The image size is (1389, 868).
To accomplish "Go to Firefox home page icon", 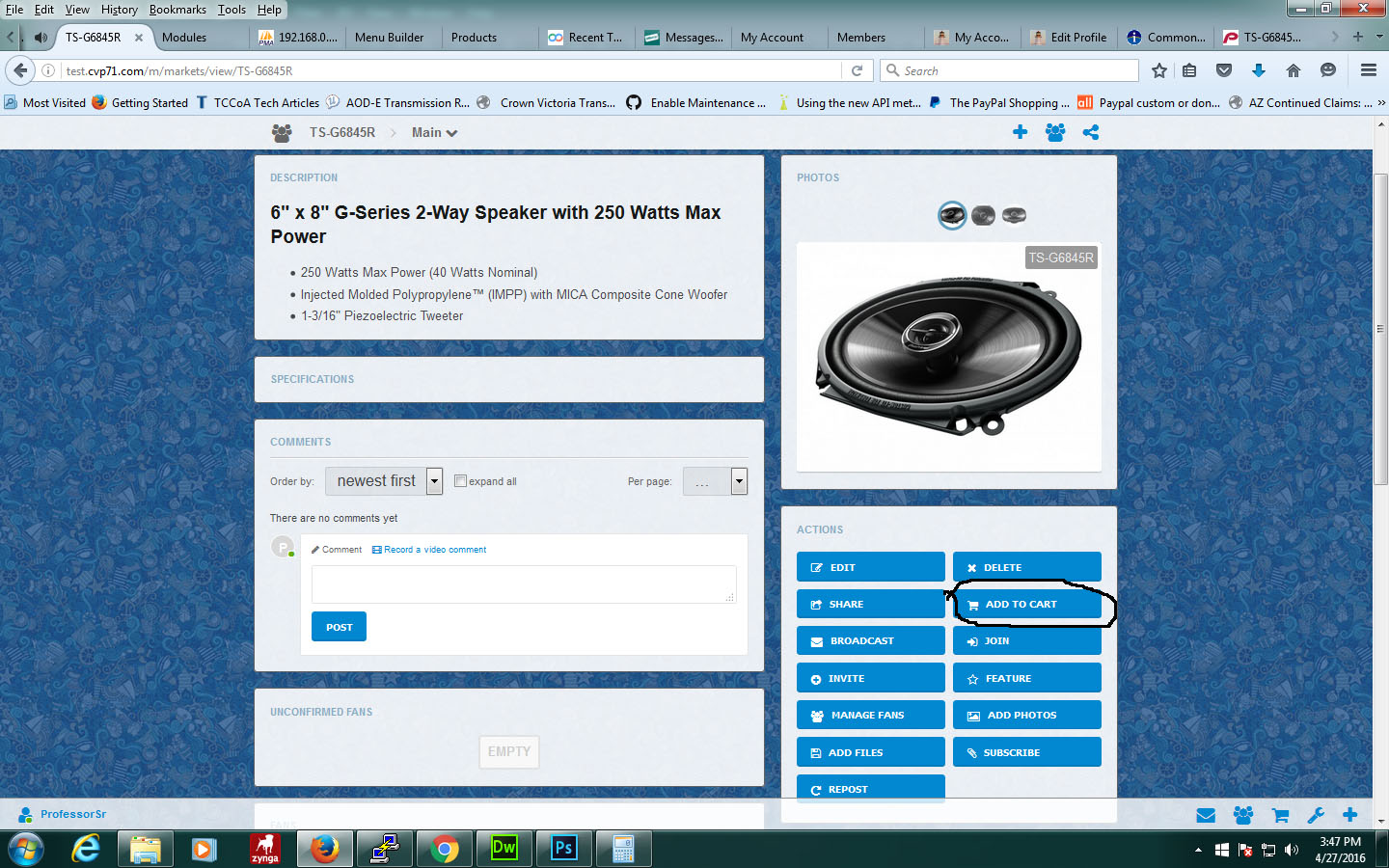I will click(1294, 70).
